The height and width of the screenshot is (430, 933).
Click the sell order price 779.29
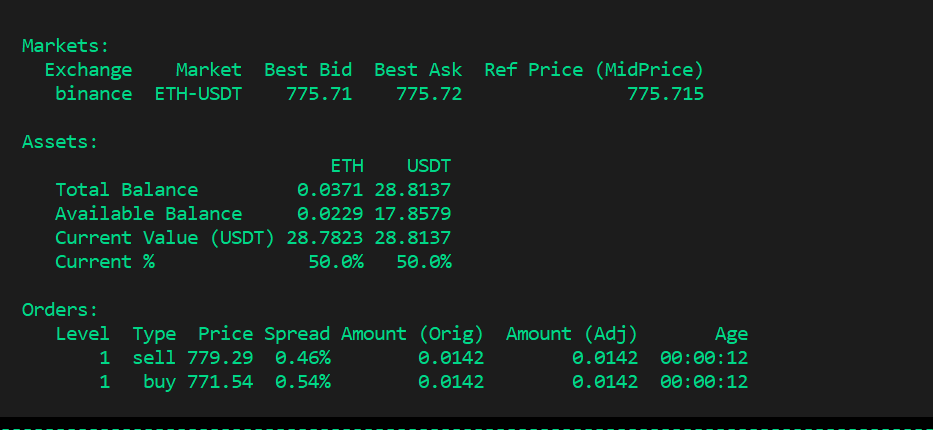pos(220,358)
